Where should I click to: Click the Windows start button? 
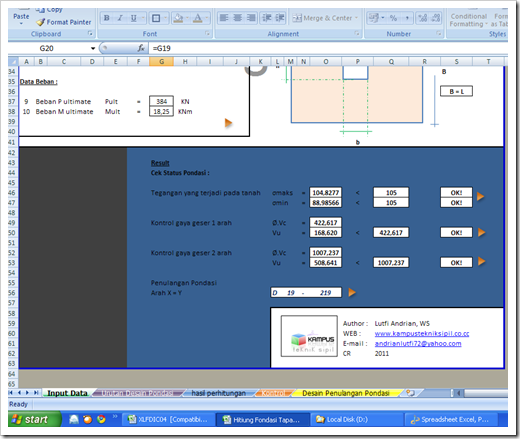pyautogui.click(x=35, y=419)
